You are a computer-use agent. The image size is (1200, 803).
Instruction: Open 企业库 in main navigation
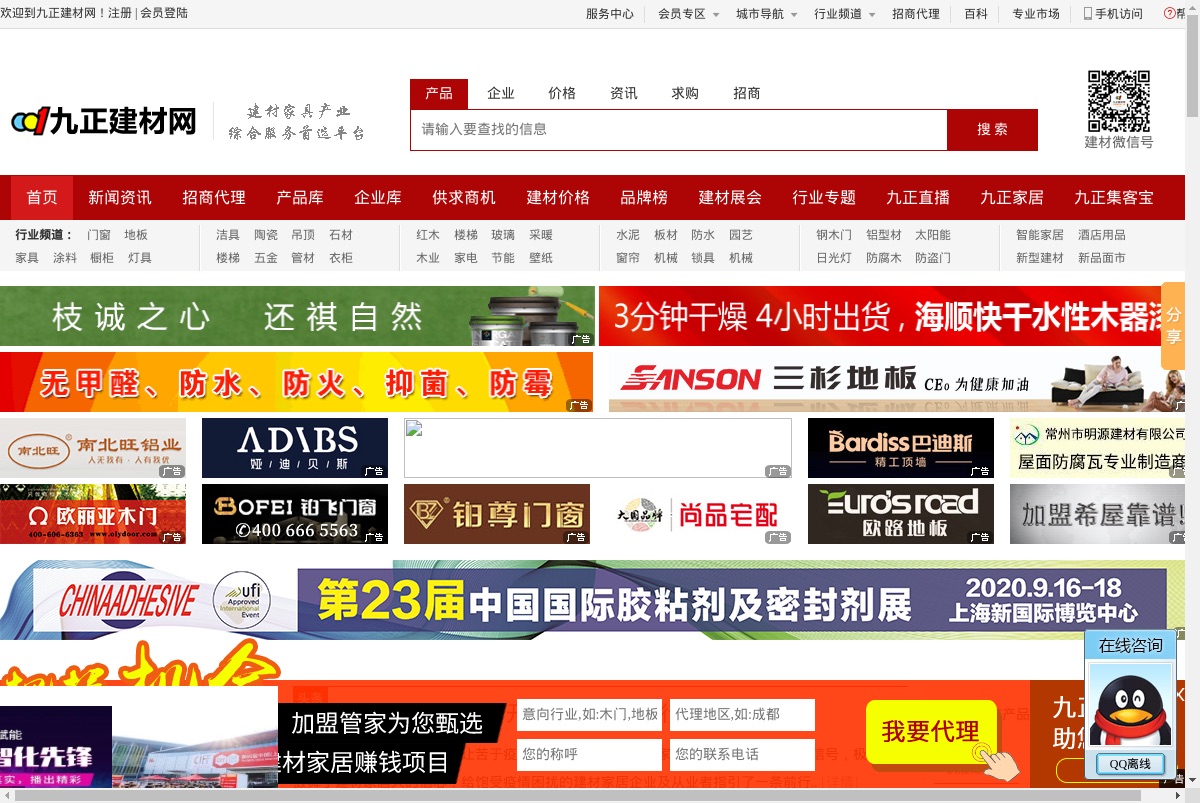[x=378, y=198]
